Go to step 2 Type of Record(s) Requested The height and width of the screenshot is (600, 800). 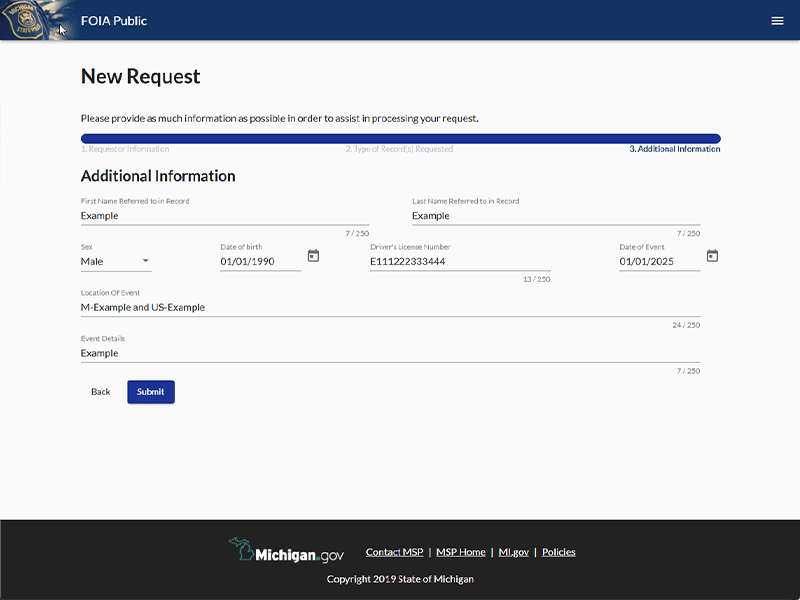click(399, 149)
